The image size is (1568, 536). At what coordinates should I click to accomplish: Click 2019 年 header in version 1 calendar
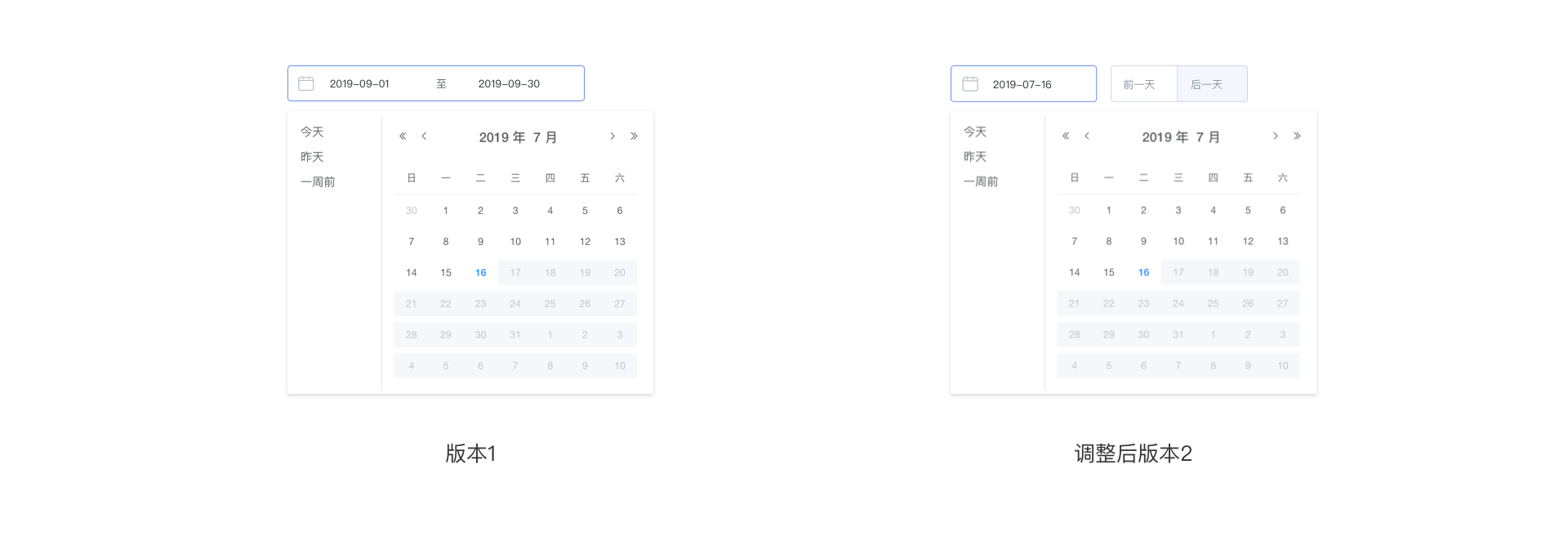pyautogui.click(x=502, y=137)
